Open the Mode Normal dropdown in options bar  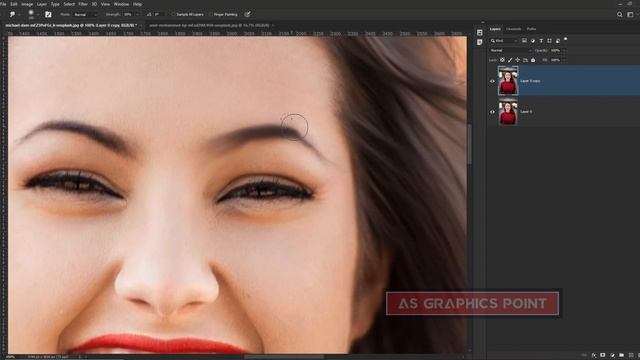(85, 14)
